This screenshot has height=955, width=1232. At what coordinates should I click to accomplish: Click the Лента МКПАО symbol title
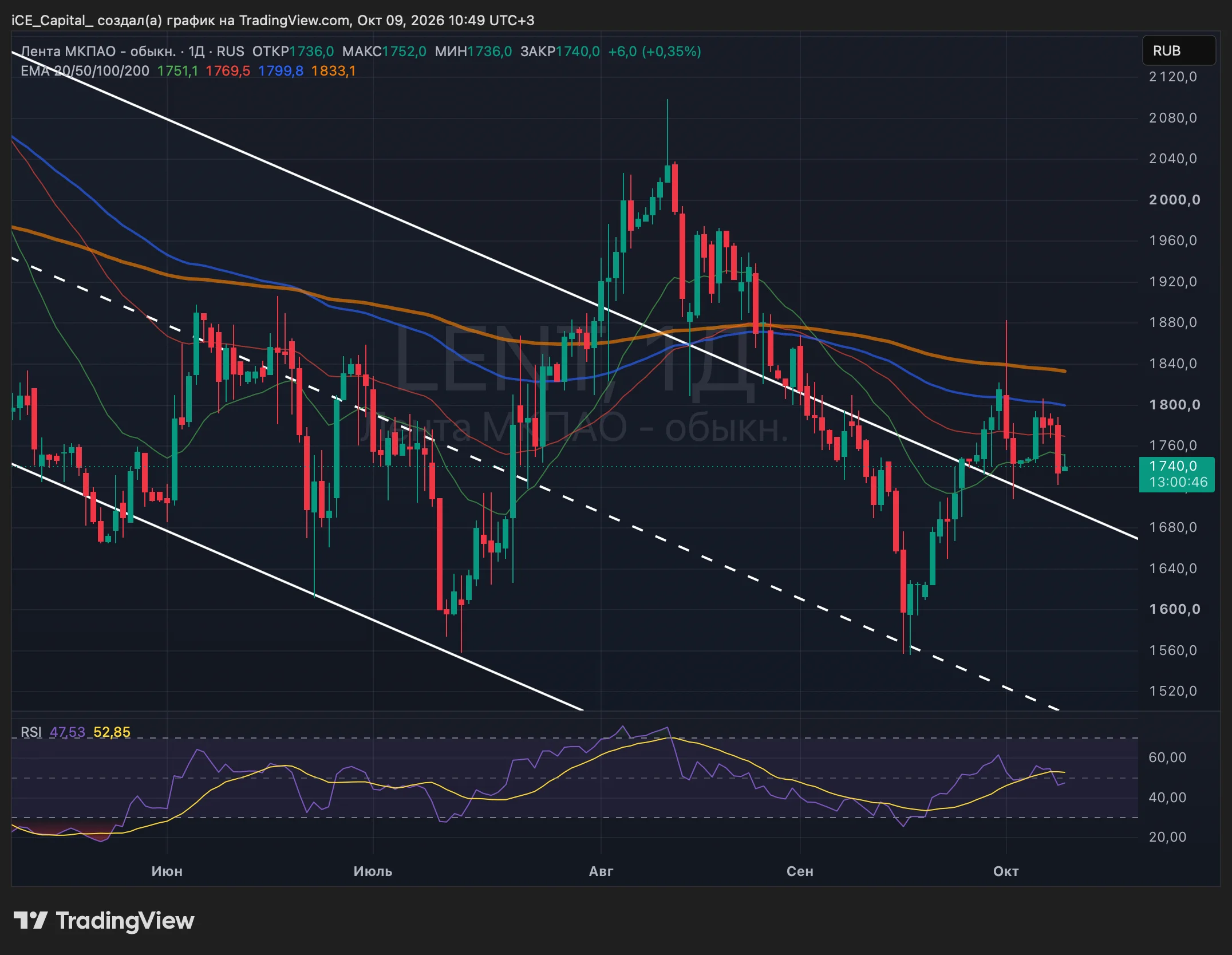pyautogui.click(x=98, y=52)
